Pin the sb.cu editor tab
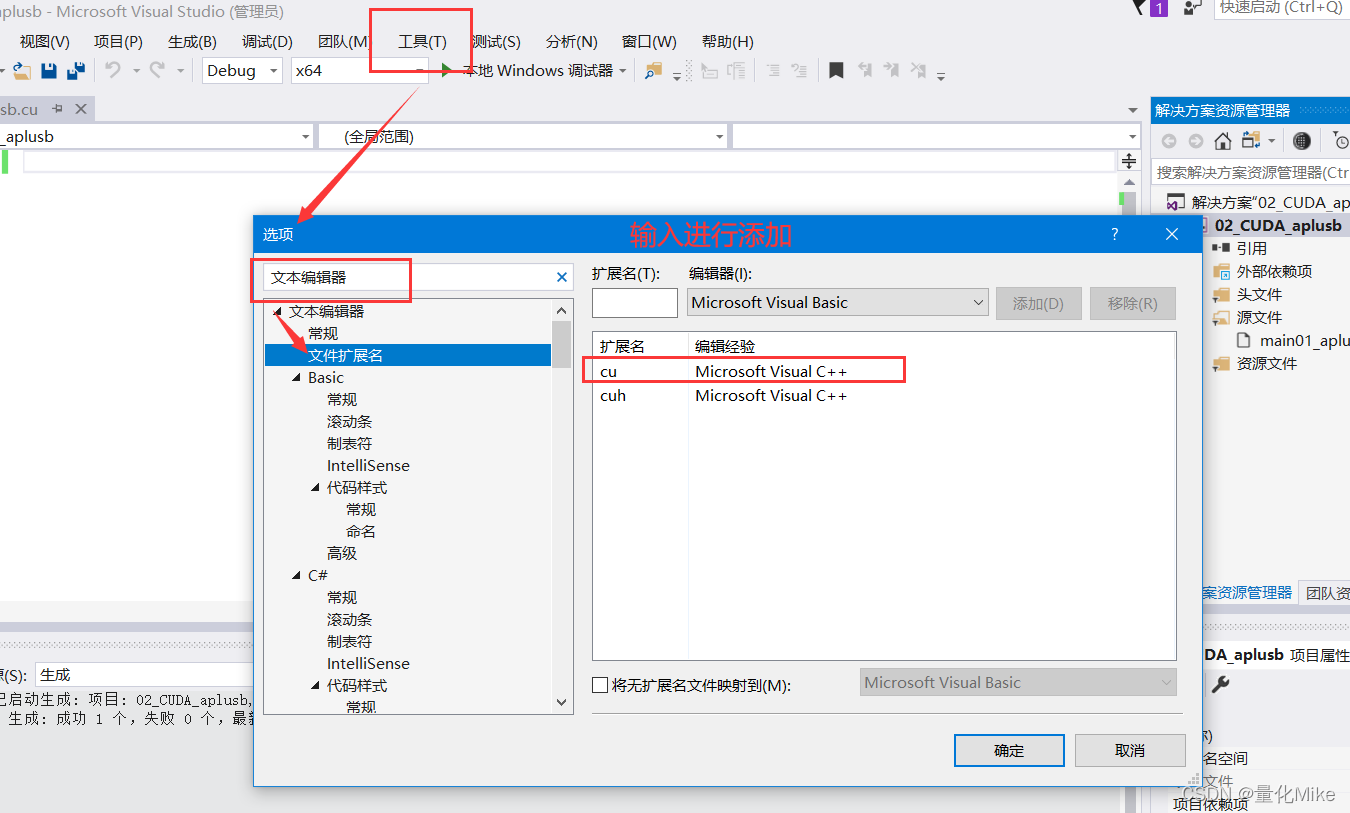1350x813 pixels. click(58, 109)
